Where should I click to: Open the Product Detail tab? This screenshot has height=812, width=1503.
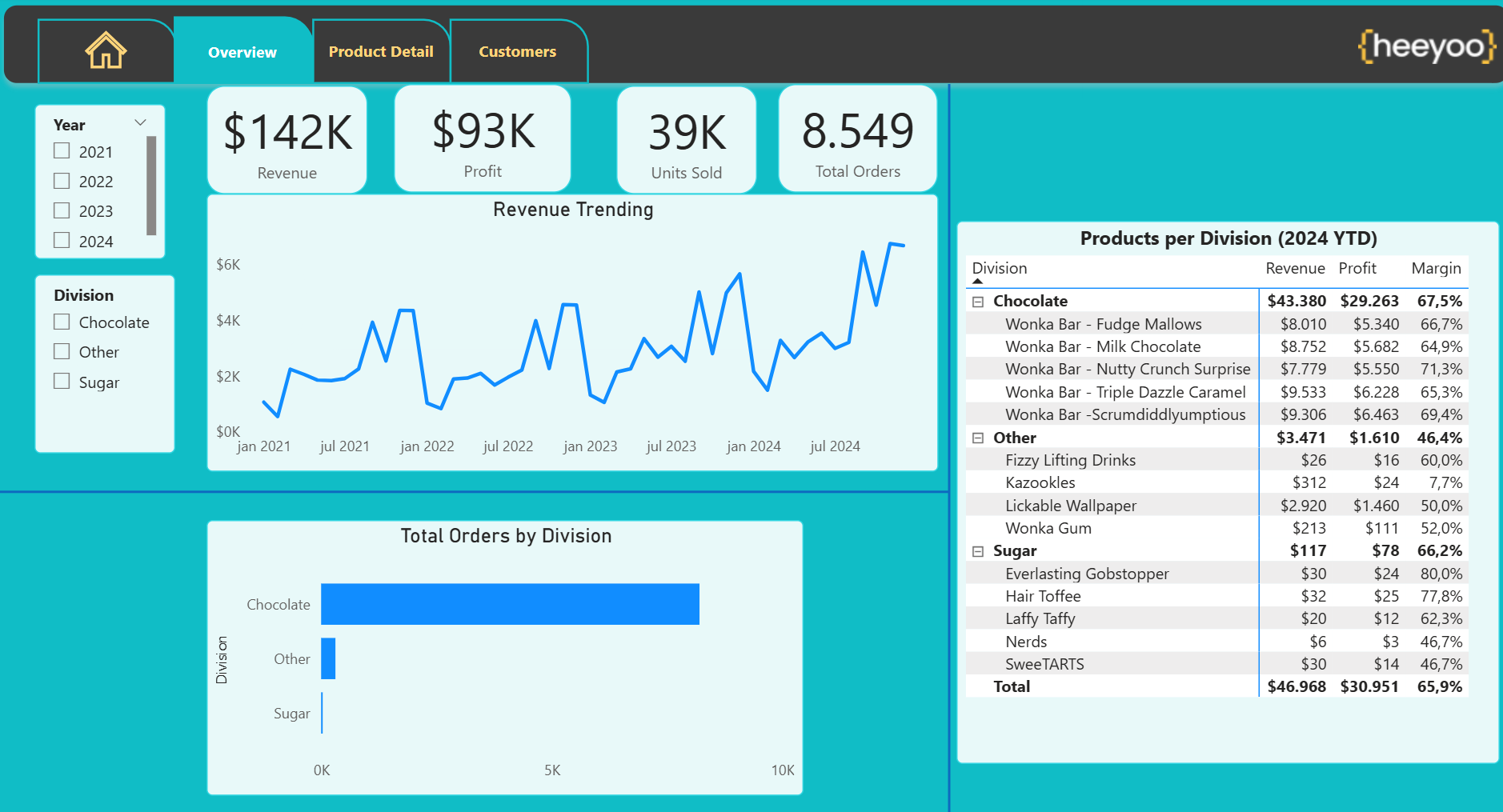pyautogui.click(x=381, y=51)
